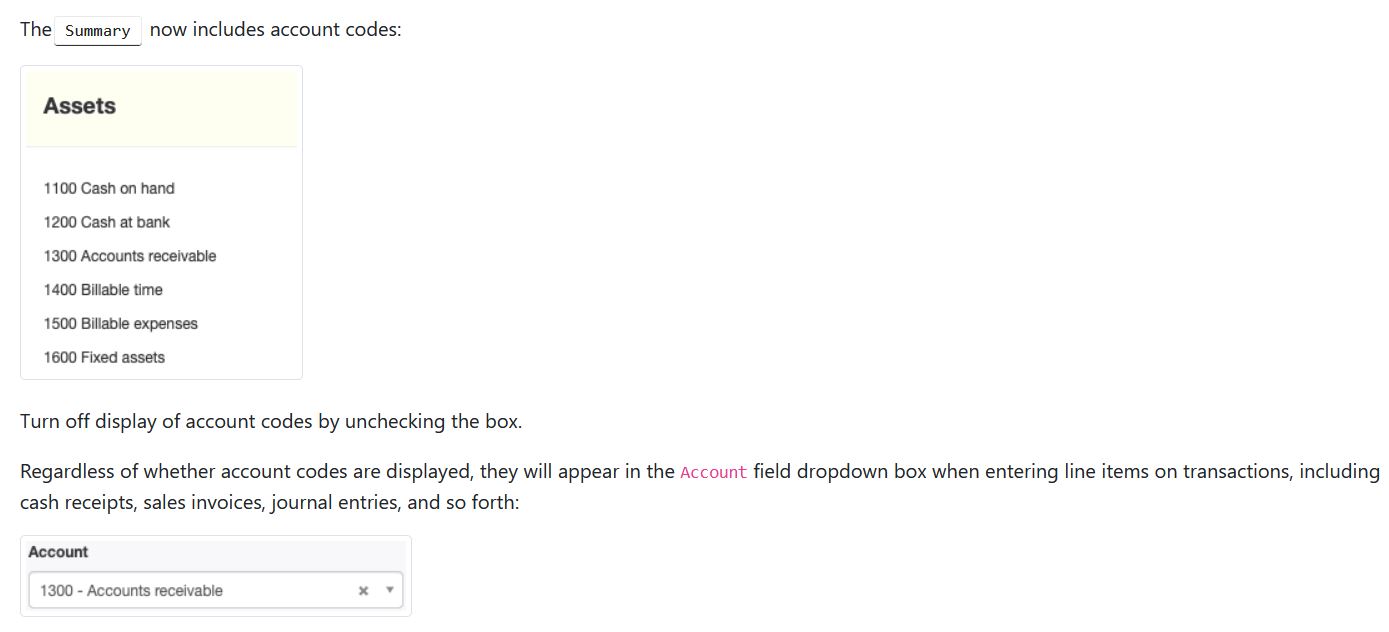The image size is (1389, 632).
Task: Click the Account label above the dropdown
Action: [x=58, y=552]
